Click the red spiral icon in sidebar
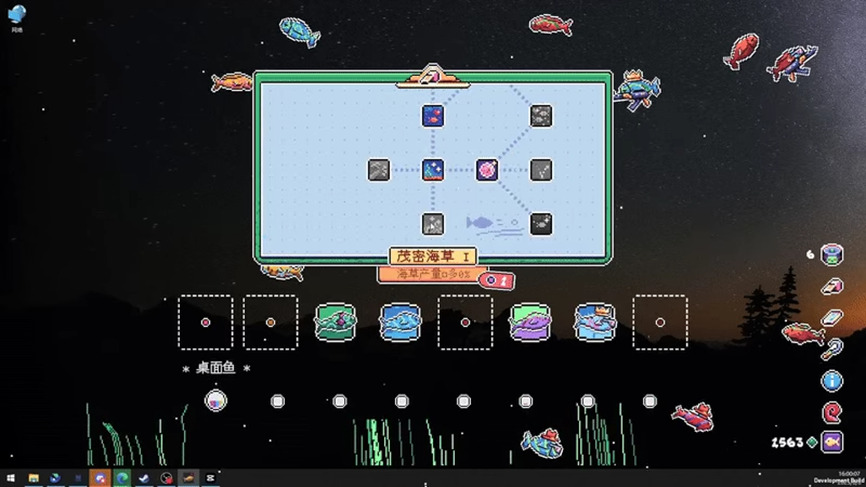 tap(831, 412)
